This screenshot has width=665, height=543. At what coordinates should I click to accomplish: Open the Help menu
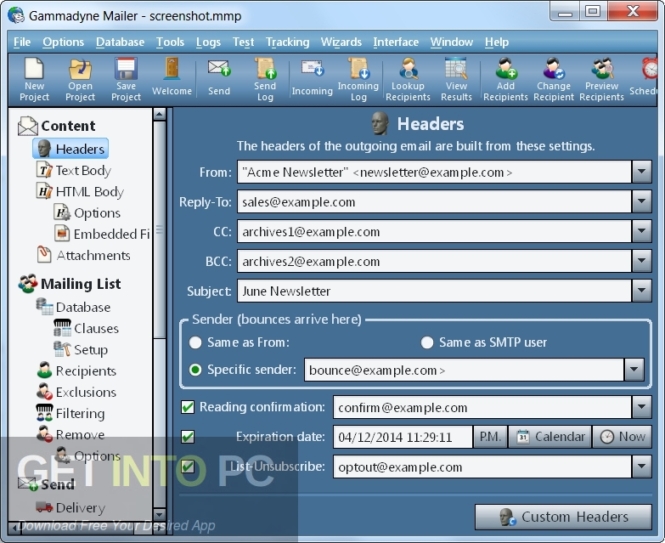[497, 42]
